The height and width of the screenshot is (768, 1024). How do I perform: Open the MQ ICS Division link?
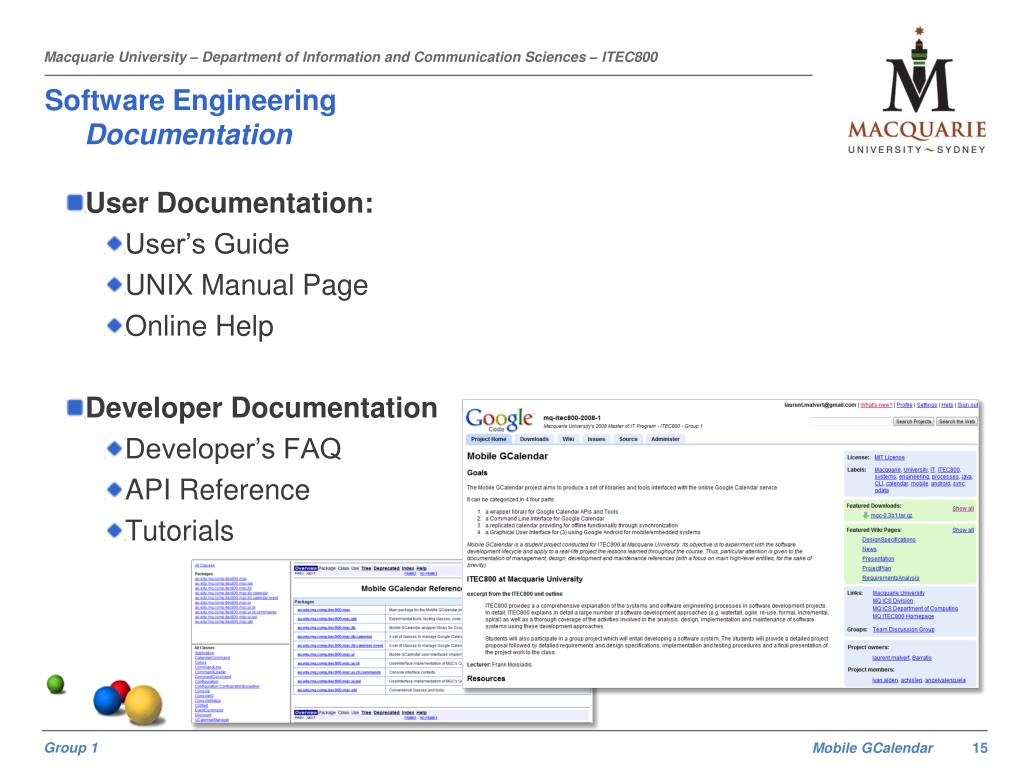(893, 601)
